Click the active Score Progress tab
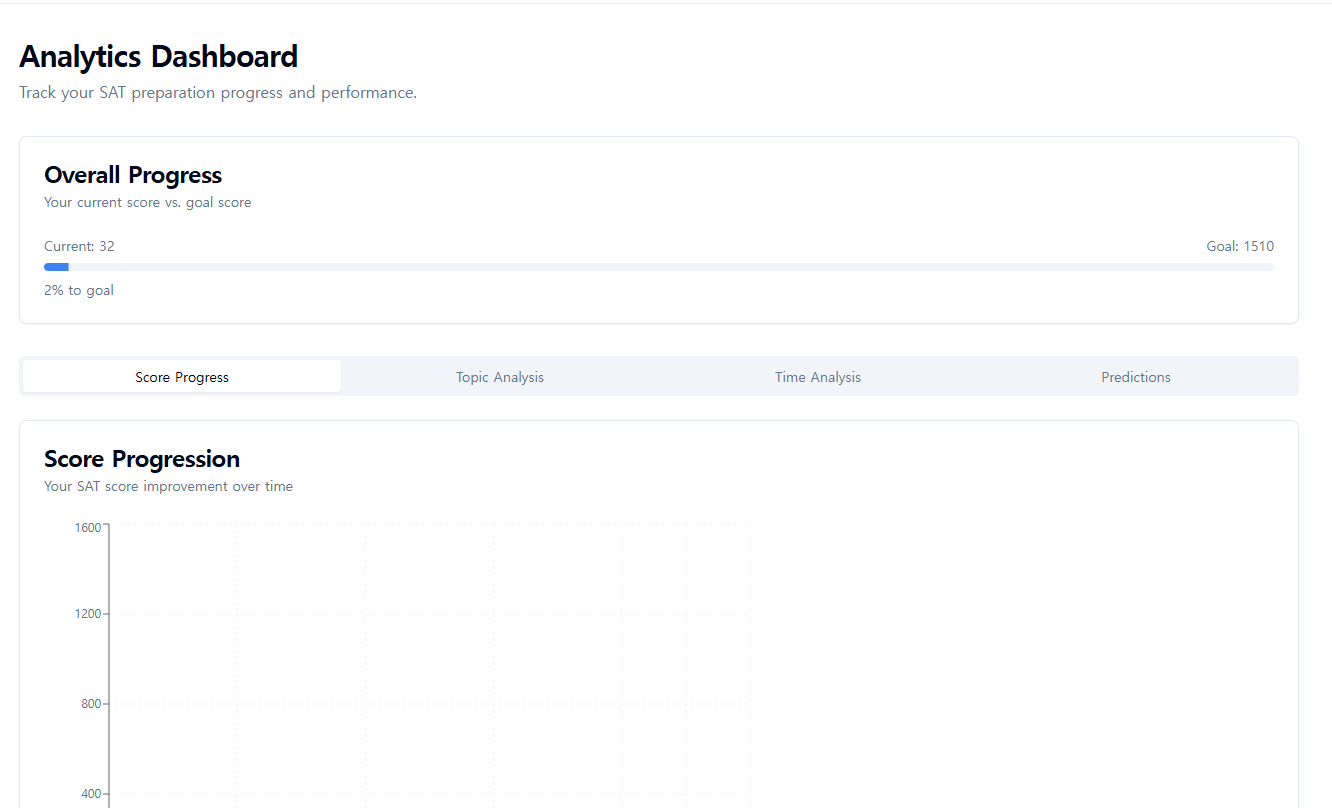Screen dimensions: 1332x808 point(181,377)
